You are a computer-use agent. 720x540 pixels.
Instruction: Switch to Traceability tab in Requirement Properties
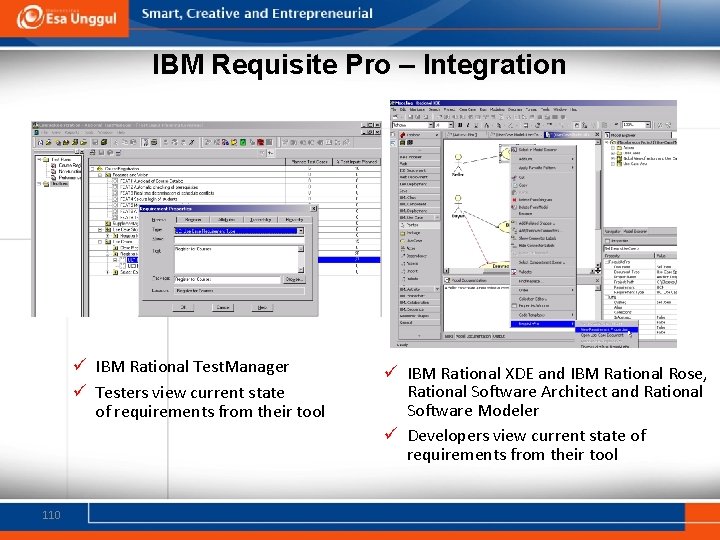point(260,219)
